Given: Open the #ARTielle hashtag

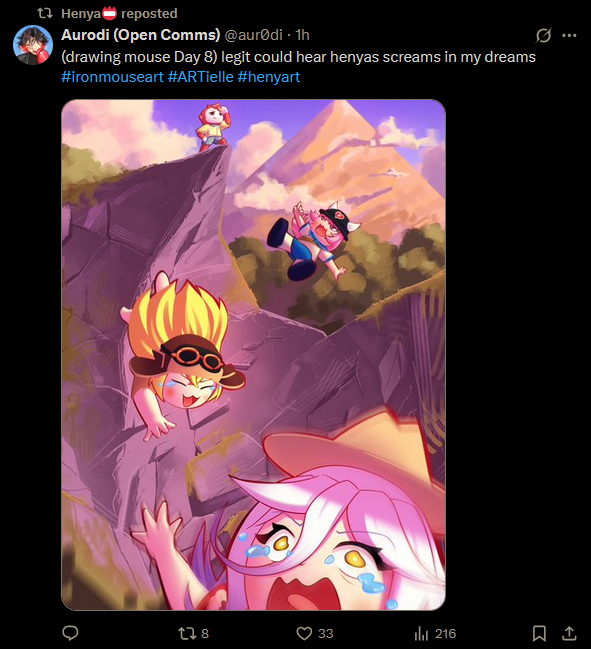Looking at the screenshot, I should pyautogui.click(x=200, y=77).
